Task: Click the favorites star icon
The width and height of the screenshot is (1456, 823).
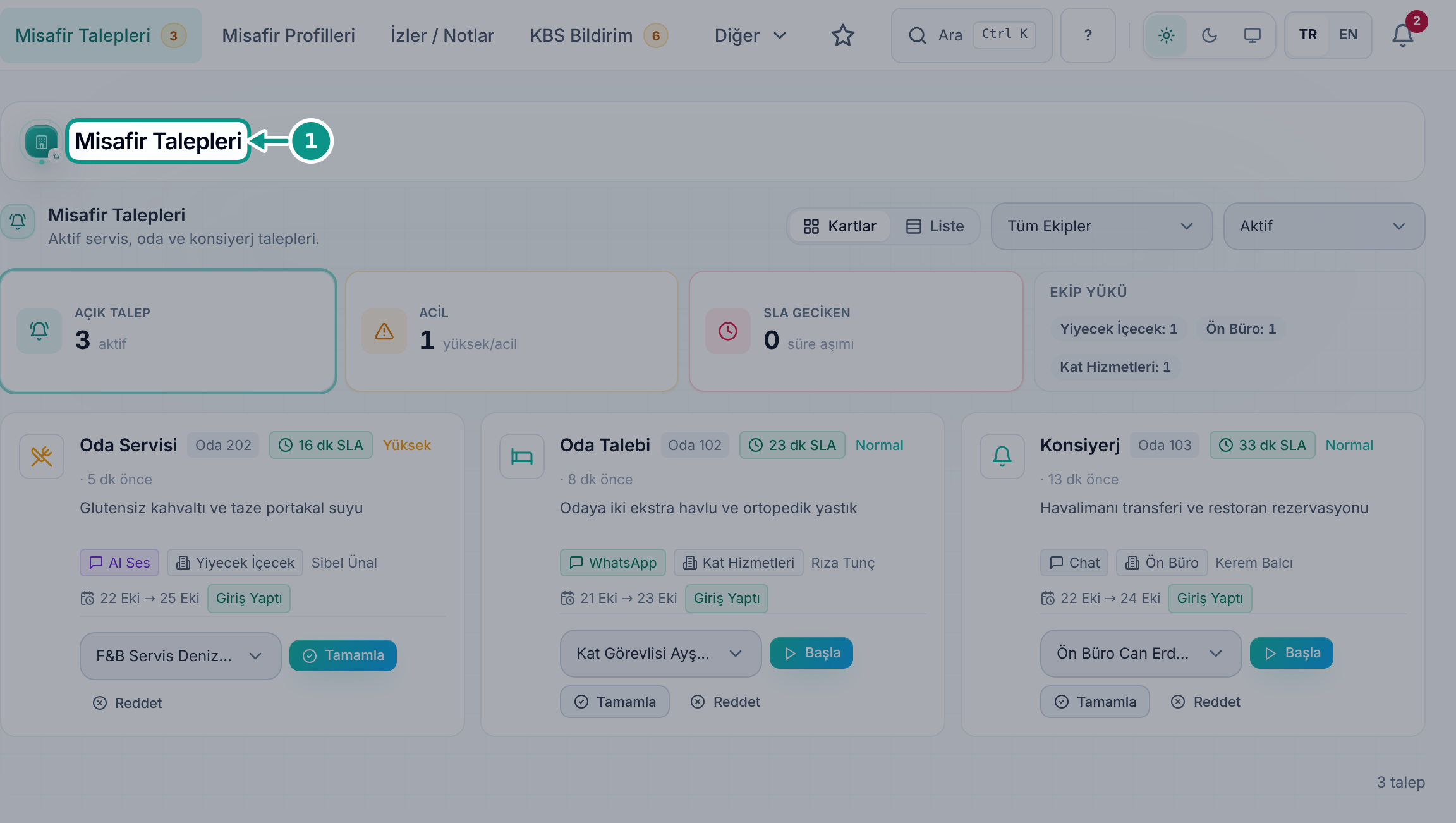Action: click(x=842, y=35)
